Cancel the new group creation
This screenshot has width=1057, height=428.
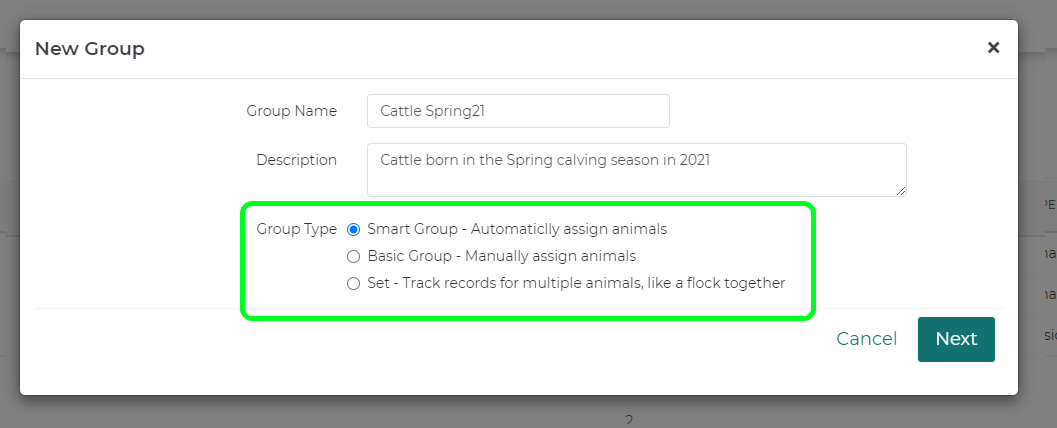point(866,339)
